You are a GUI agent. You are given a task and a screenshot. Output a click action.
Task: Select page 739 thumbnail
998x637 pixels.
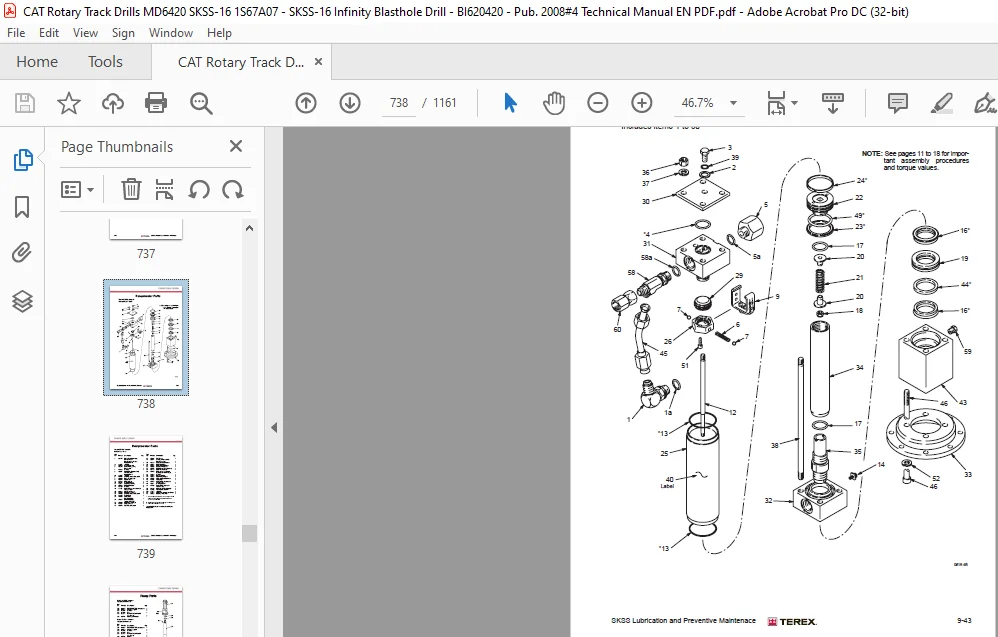146,487
